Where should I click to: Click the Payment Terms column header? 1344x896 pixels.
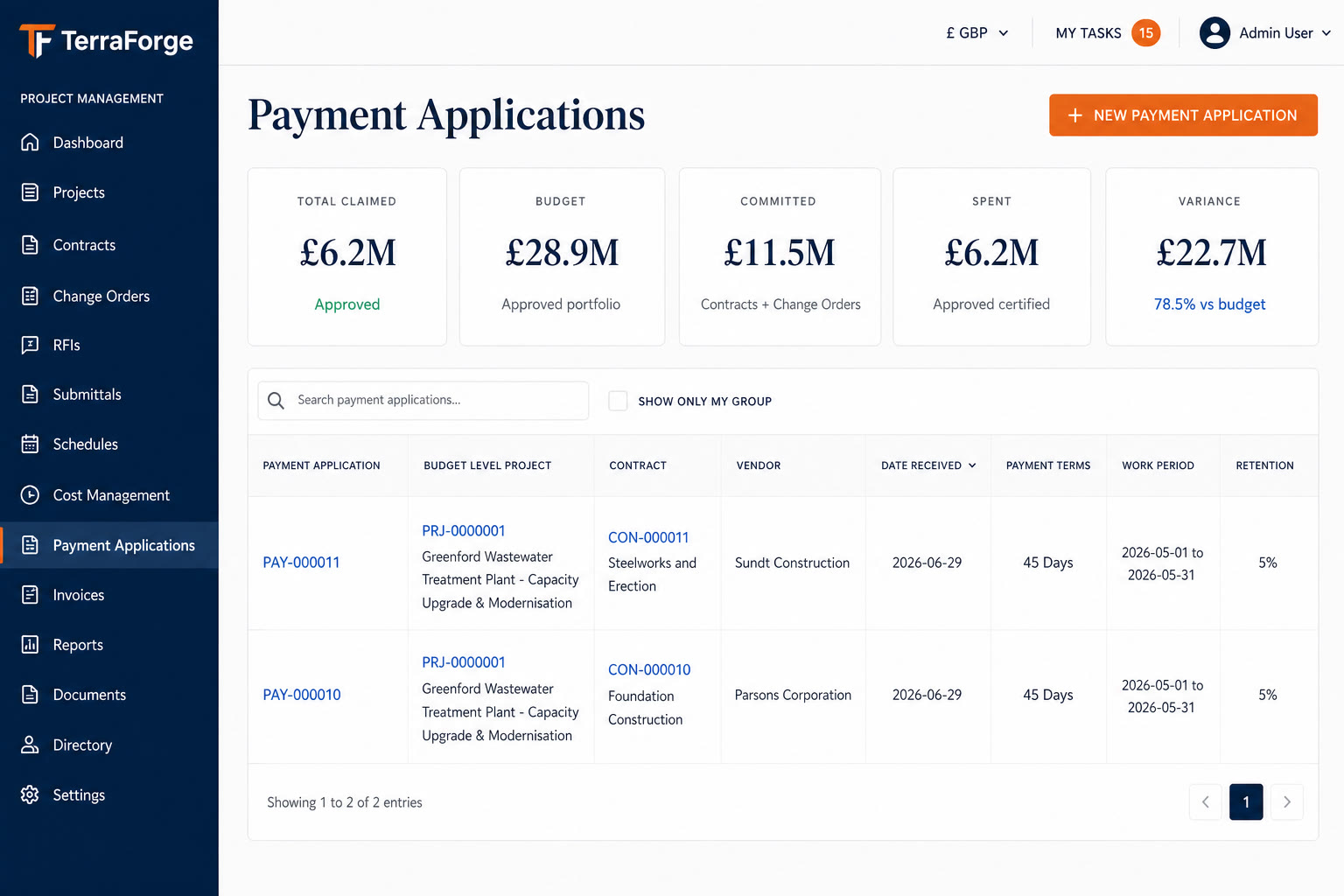click(1048, 465)
